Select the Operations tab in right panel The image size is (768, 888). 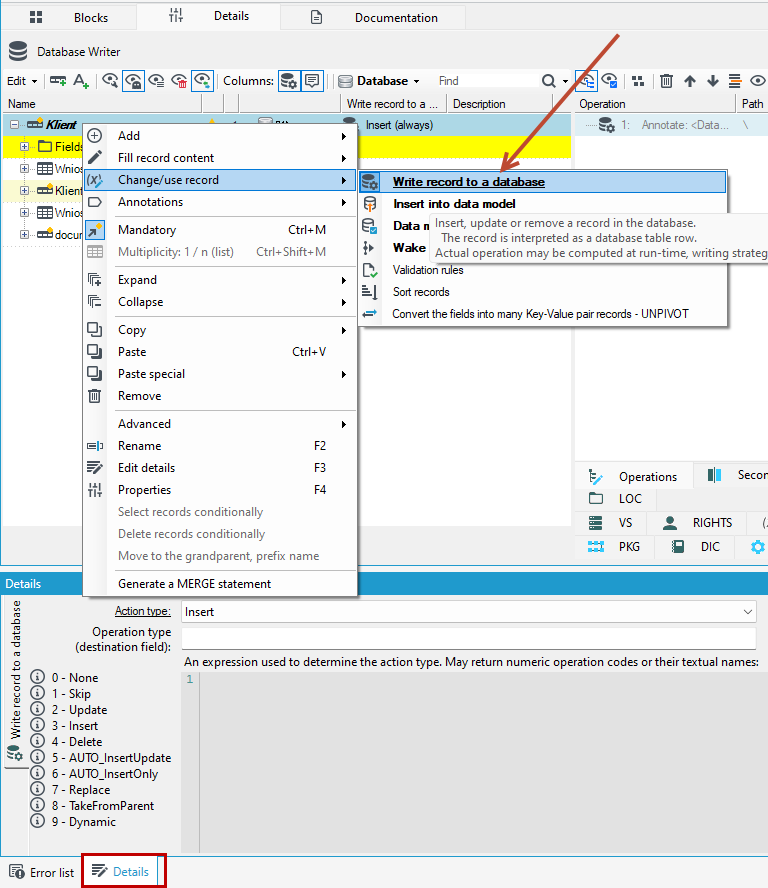[x=633, y=477]
